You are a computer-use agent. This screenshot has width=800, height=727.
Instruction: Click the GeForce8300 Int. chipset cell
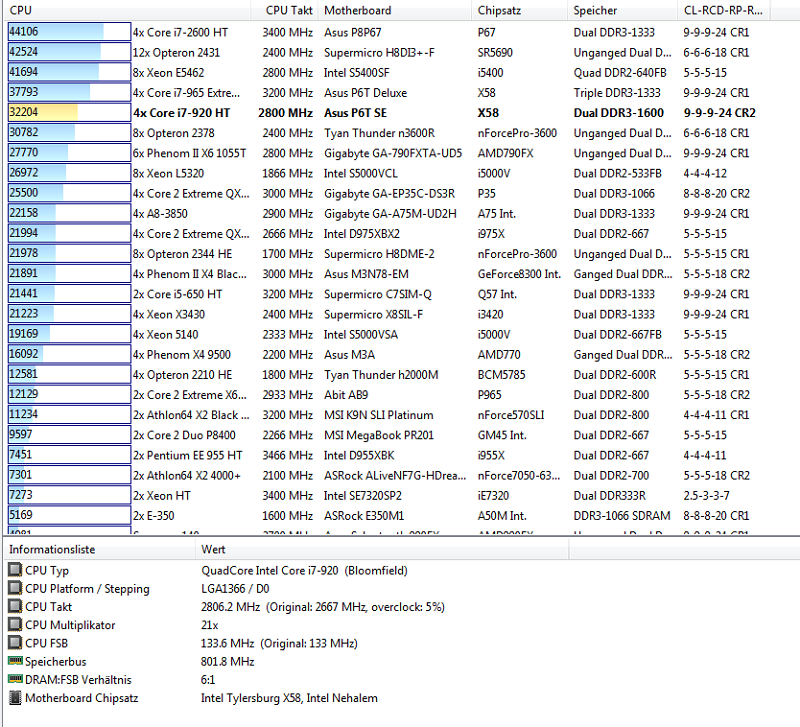(x=519, y=274)
